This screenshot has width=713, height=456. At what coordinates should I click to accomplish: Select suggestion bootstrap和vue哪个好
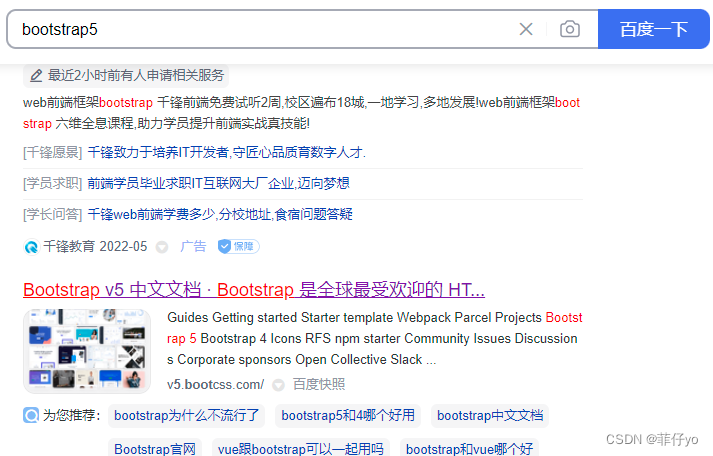pyautogui.click(x=469, y=449)
